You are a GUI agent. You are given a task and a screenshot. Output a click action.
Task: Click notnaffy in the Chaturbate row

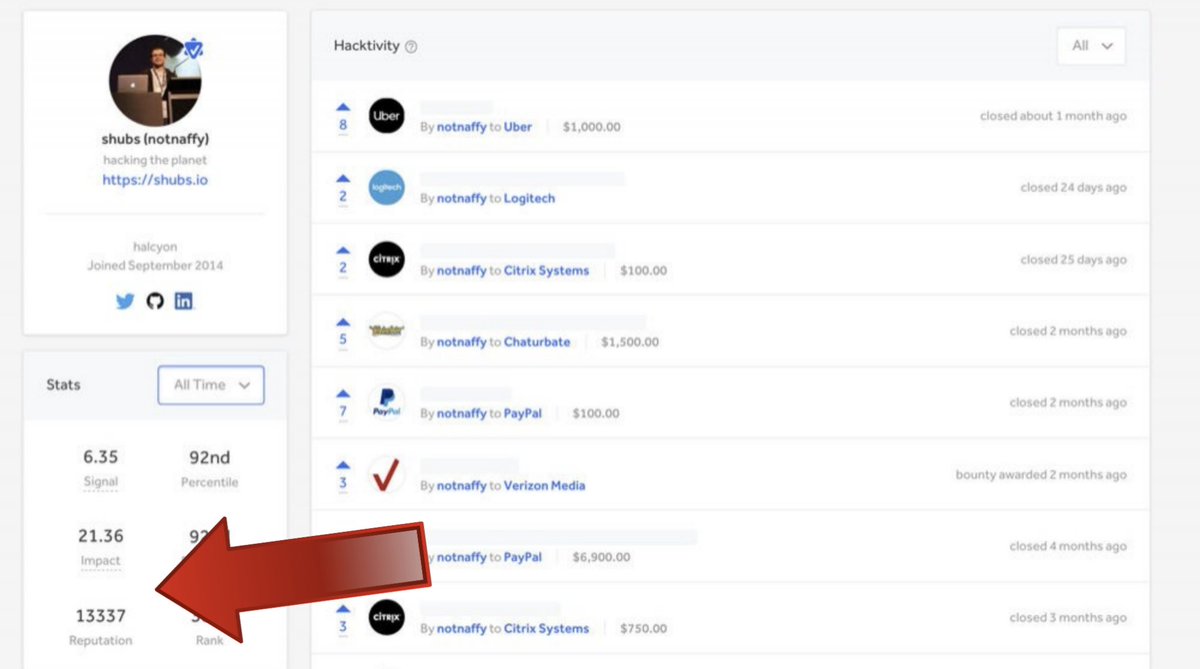tap(461, 342)
